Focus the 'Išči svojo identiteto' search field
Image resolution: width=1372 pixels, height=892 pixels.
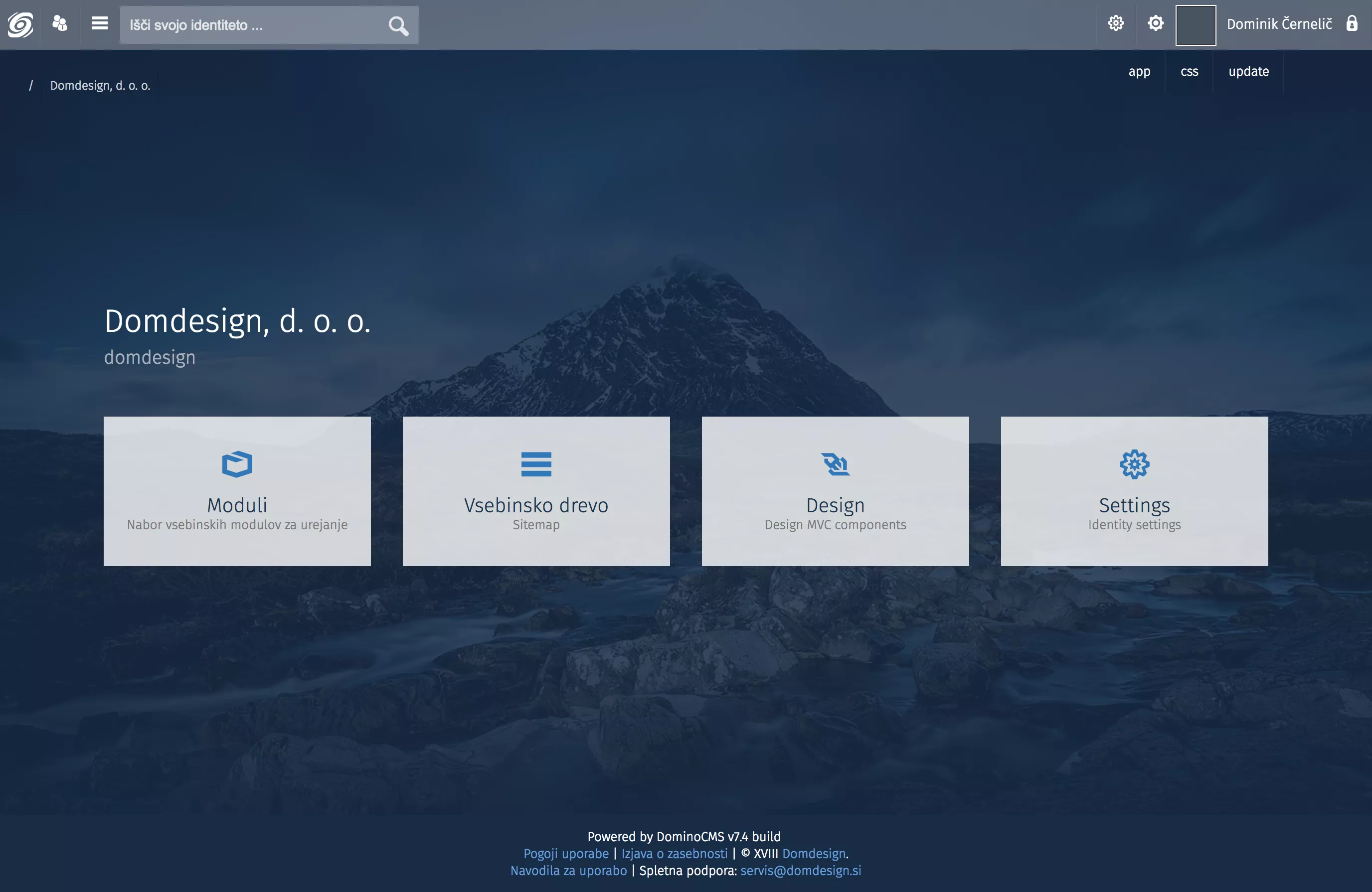(254, 25)
